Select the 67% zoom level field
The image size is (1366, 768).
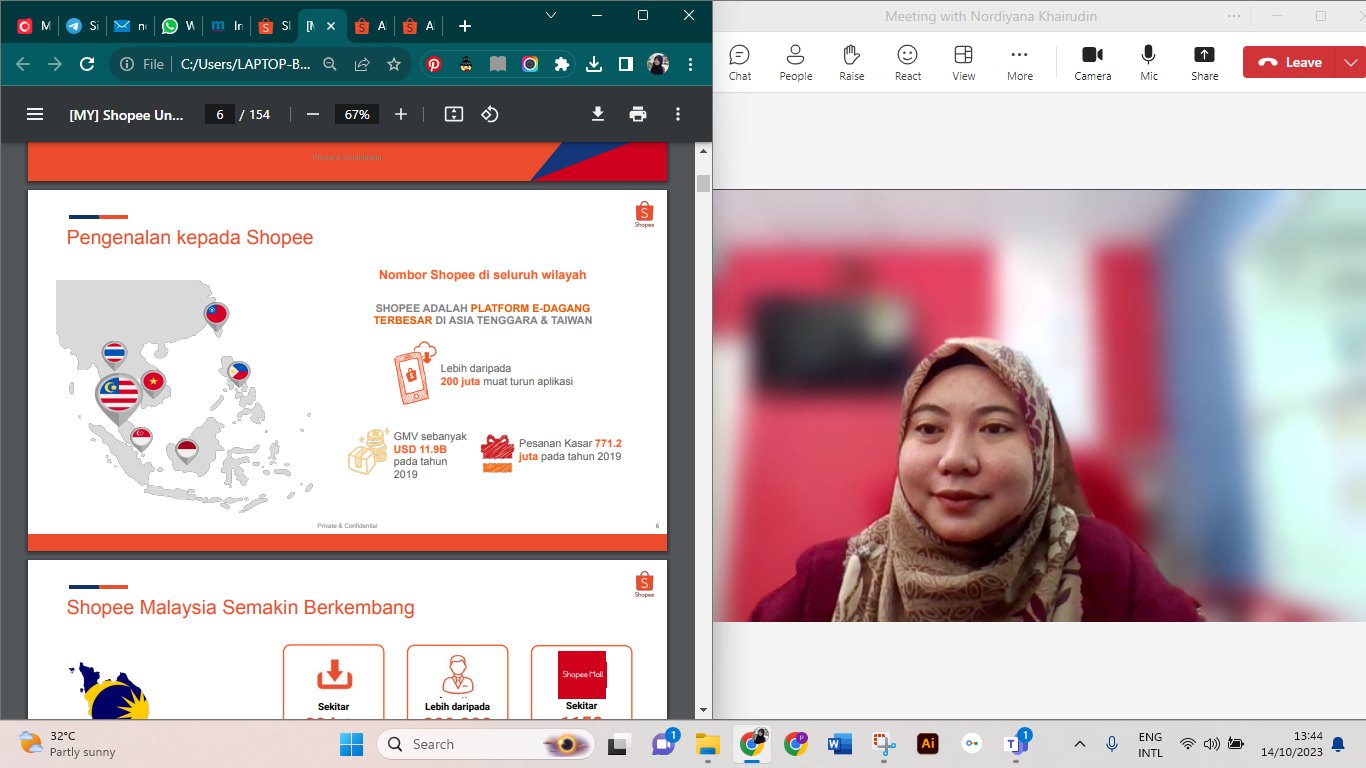[357, 114]
